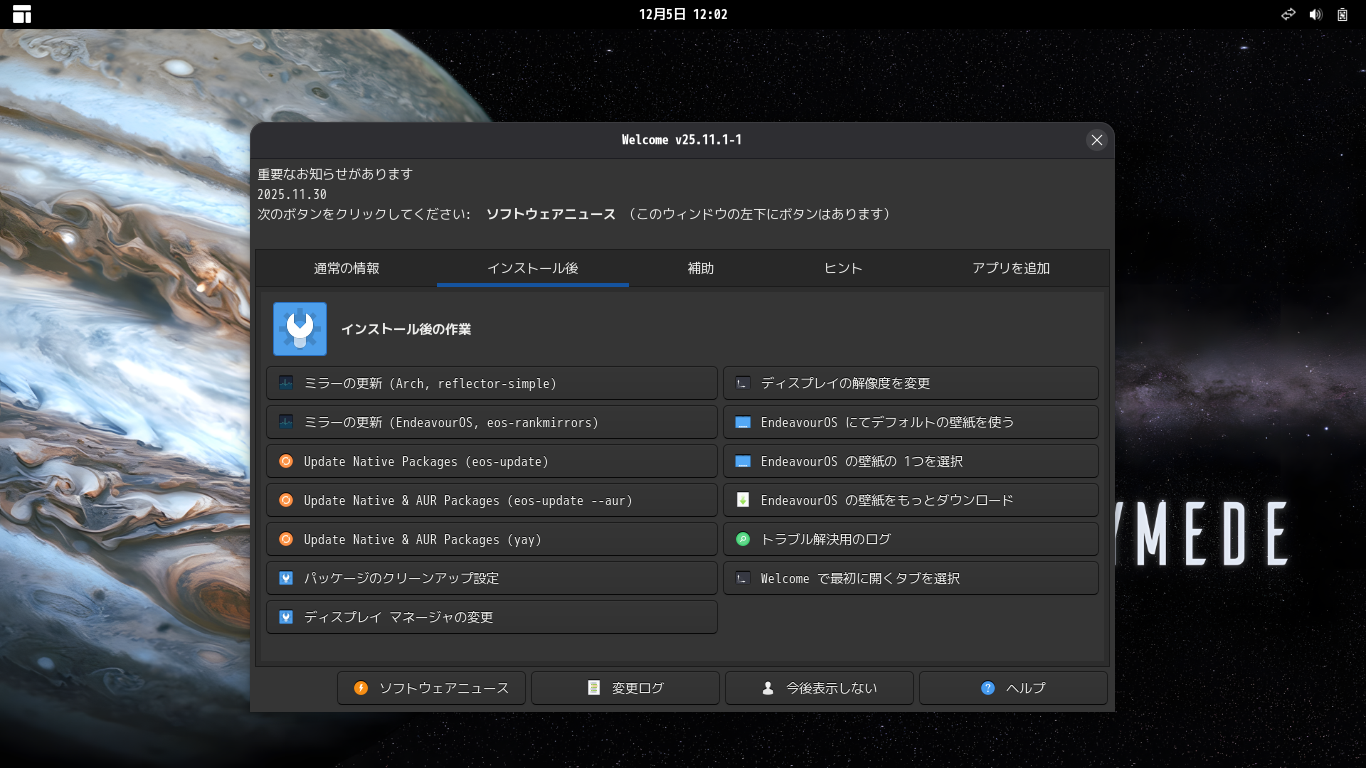
Task: Open ヘルプ from the bottom row
Action: pyautogui.click(x=1013, y=688)
